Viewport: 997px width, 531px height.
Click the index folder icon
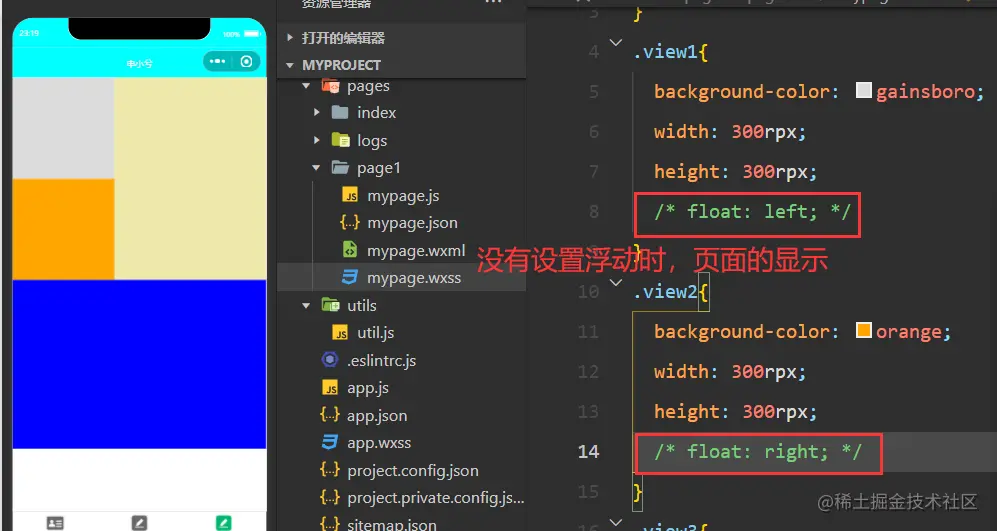pyautogui.click(x=340, y=113)
